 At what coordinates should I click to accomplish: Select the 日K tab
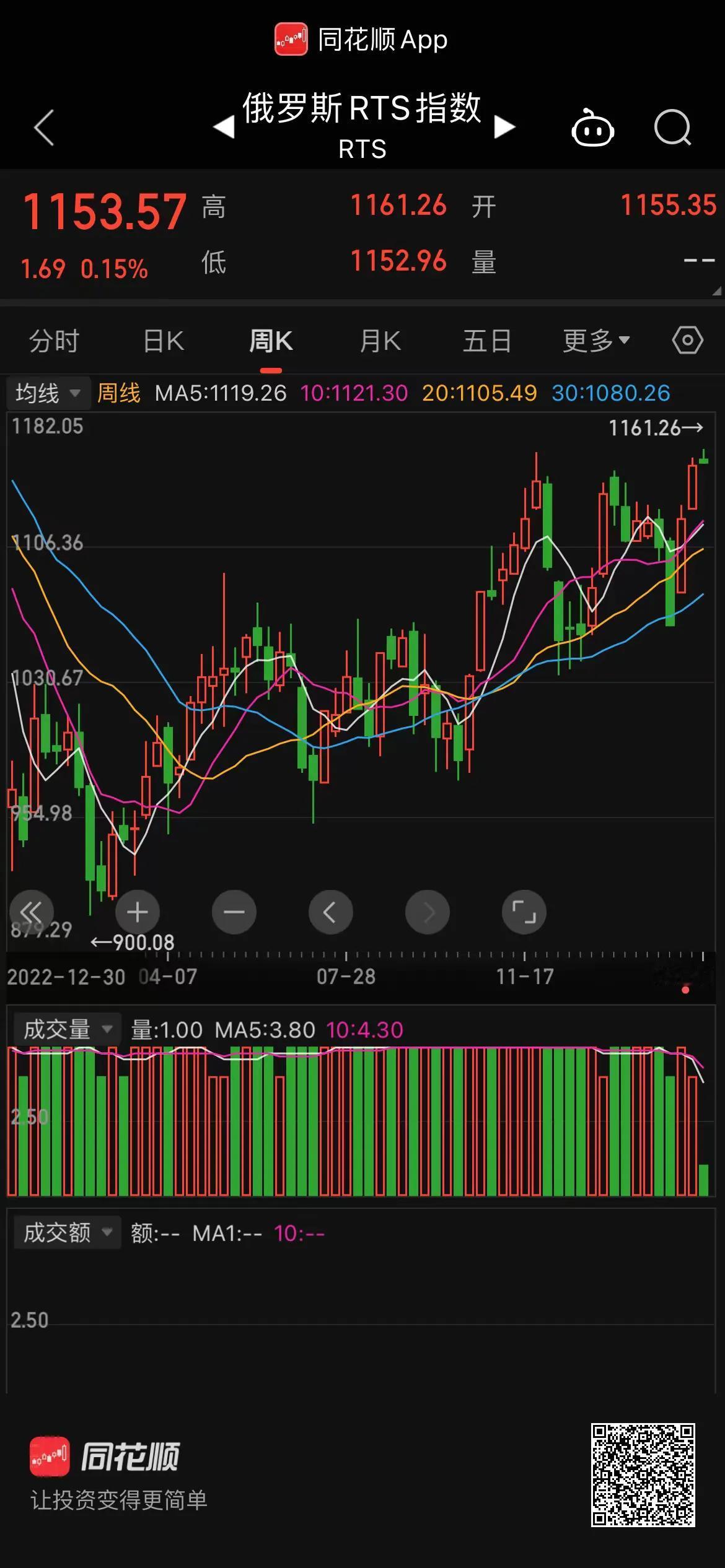[x=164, y=341]
